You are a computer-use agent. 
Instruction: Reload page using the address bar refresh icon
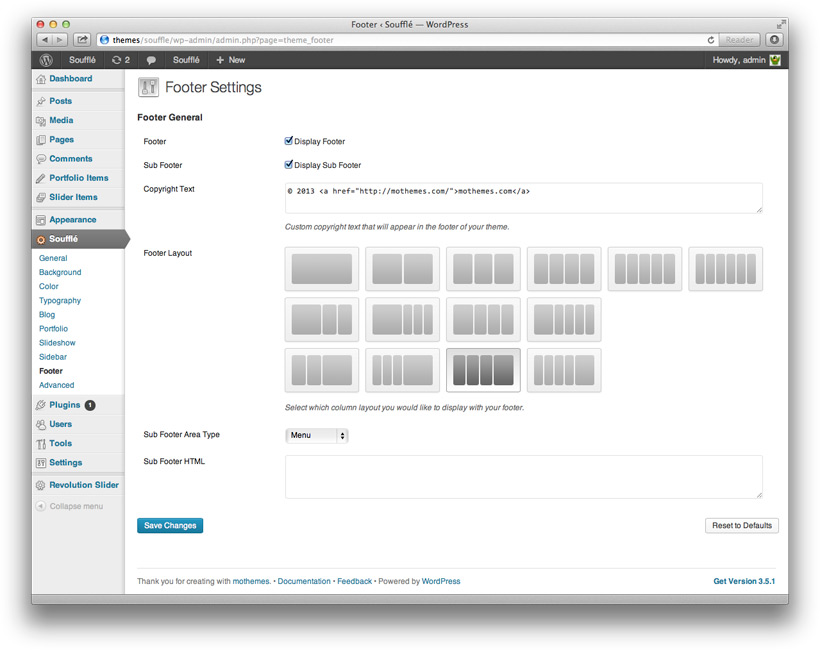coord(711,40)
